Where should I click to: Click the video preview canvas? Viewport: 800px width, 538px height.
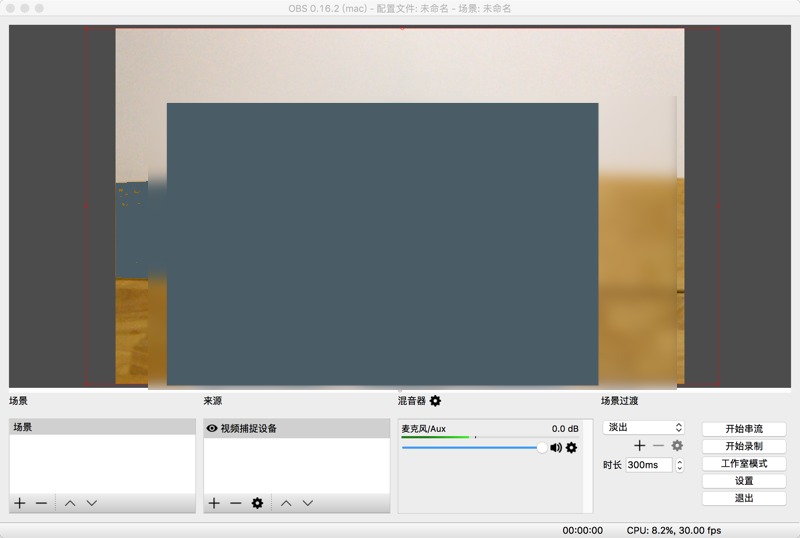(400, 206)
